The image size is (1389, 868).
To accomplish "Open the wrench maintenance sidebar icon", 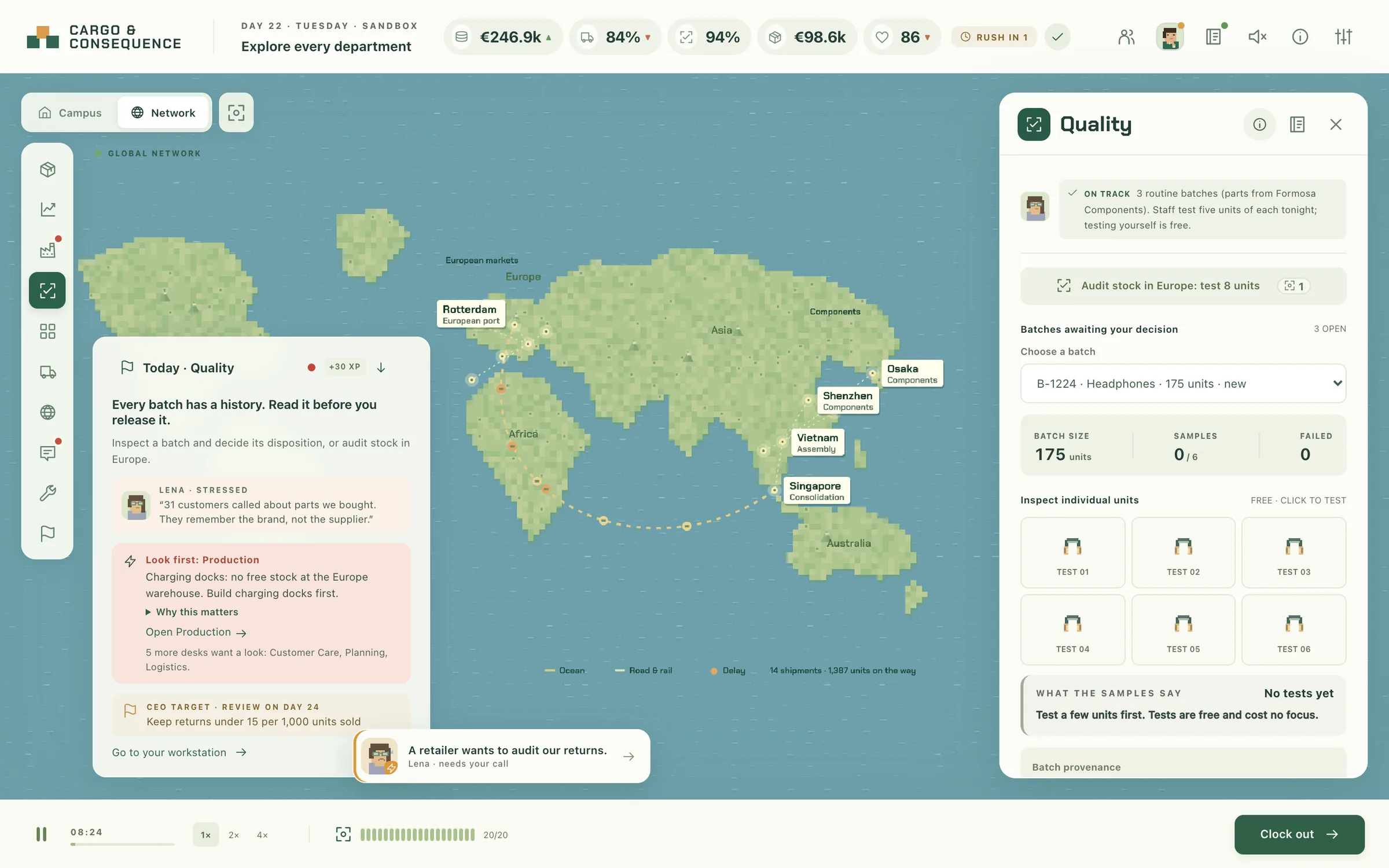I will click(47, 493).
